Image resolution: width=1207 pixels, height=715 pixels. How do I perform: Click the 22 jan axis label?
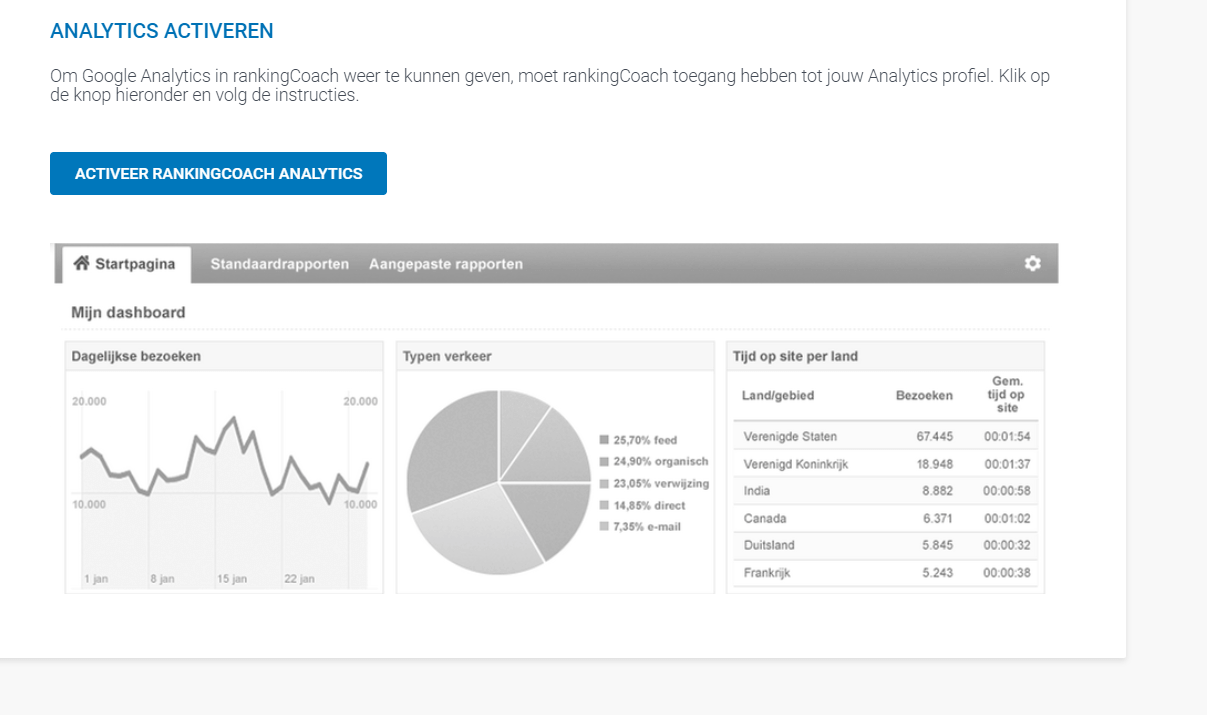tap(299, 579)
